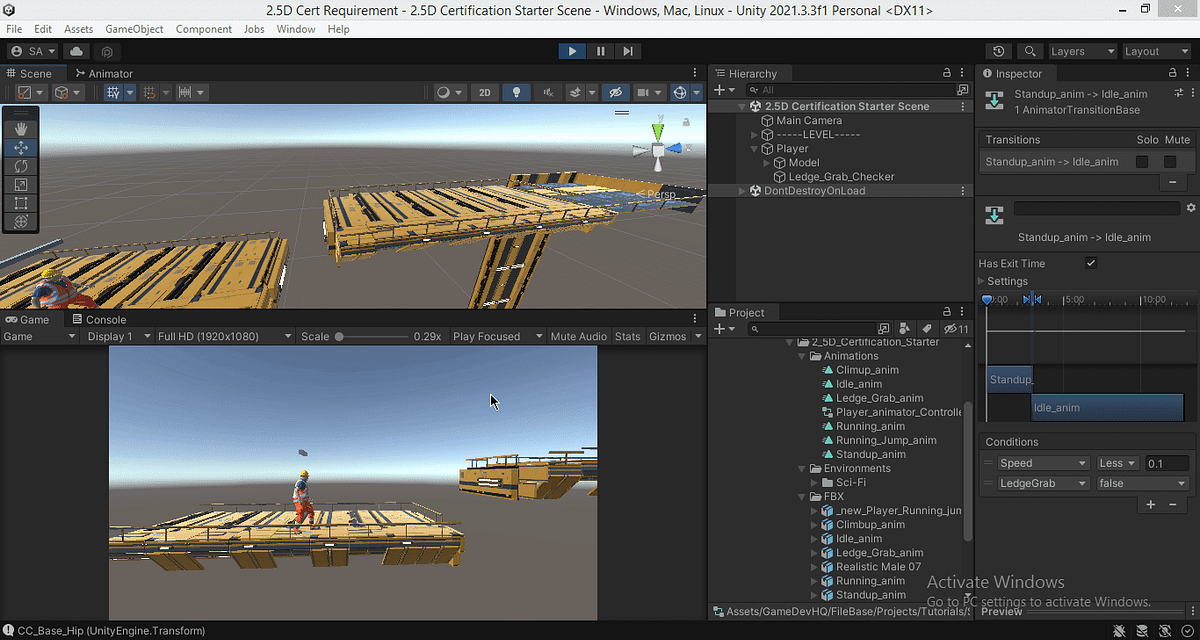The width and height of the screenshot is (1200, 640).
Task: Open the GameObject menu
Action: pyautogui.click(x=134, y=29)
